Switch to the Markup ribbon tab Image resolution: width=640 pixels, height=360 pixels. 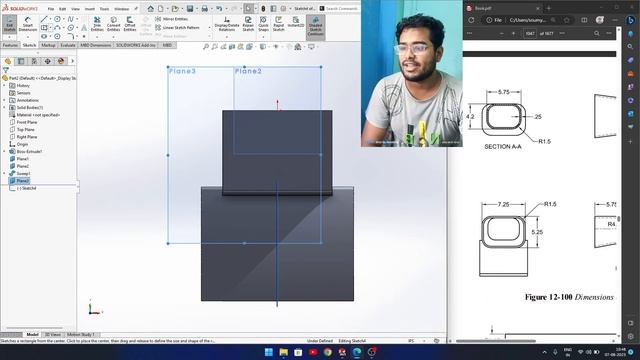pyautogui.click(x=48, y=45)
